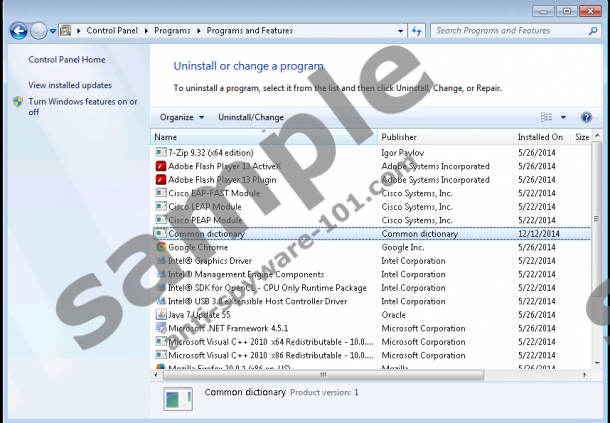Select the Common dictionary program entry
Viewport: 610px width, 423px height.
206,233
